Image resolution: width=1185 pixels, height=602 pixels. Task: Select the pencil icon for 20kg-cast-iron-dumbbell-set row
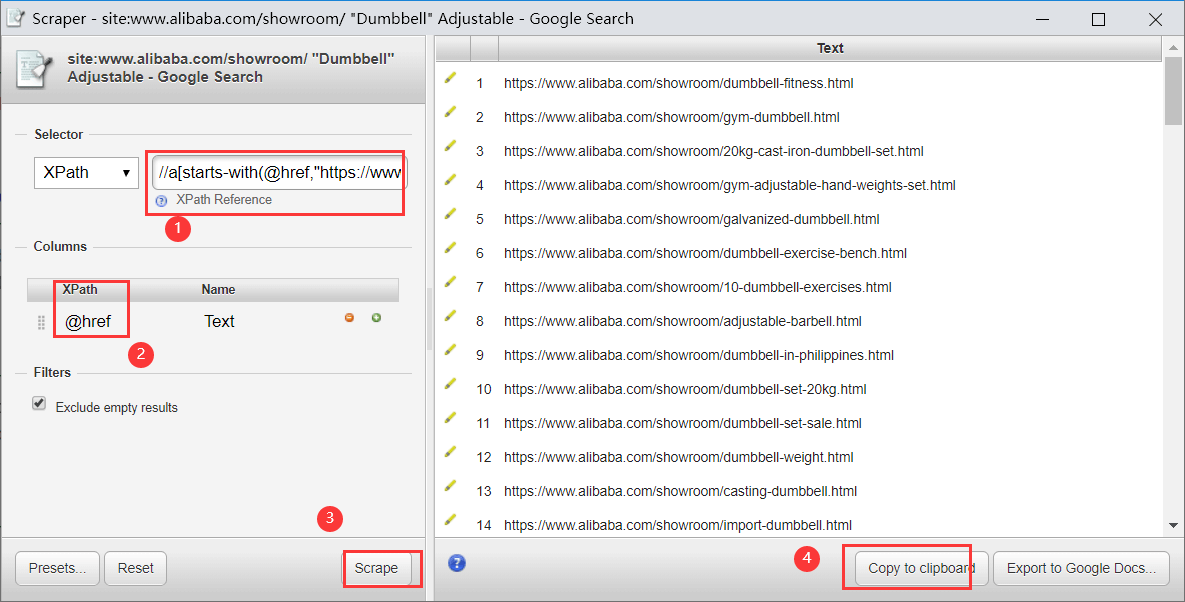pos(450,146)
